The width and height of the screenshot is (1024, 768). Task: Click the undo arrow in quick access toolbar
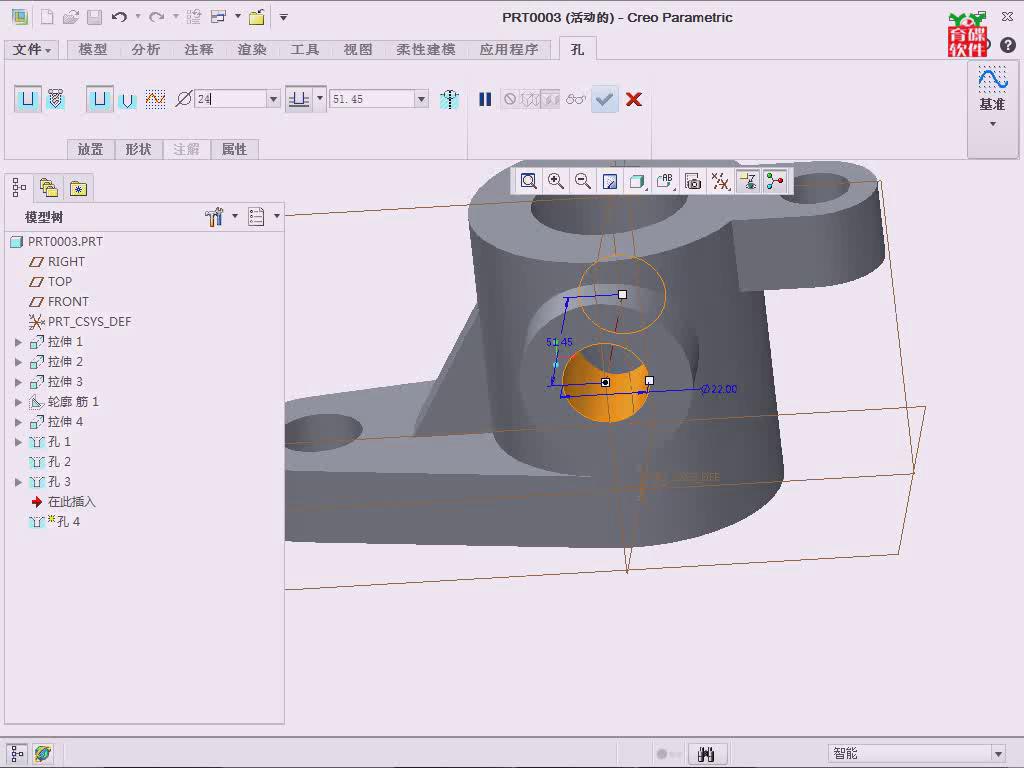tap(119, 17)
